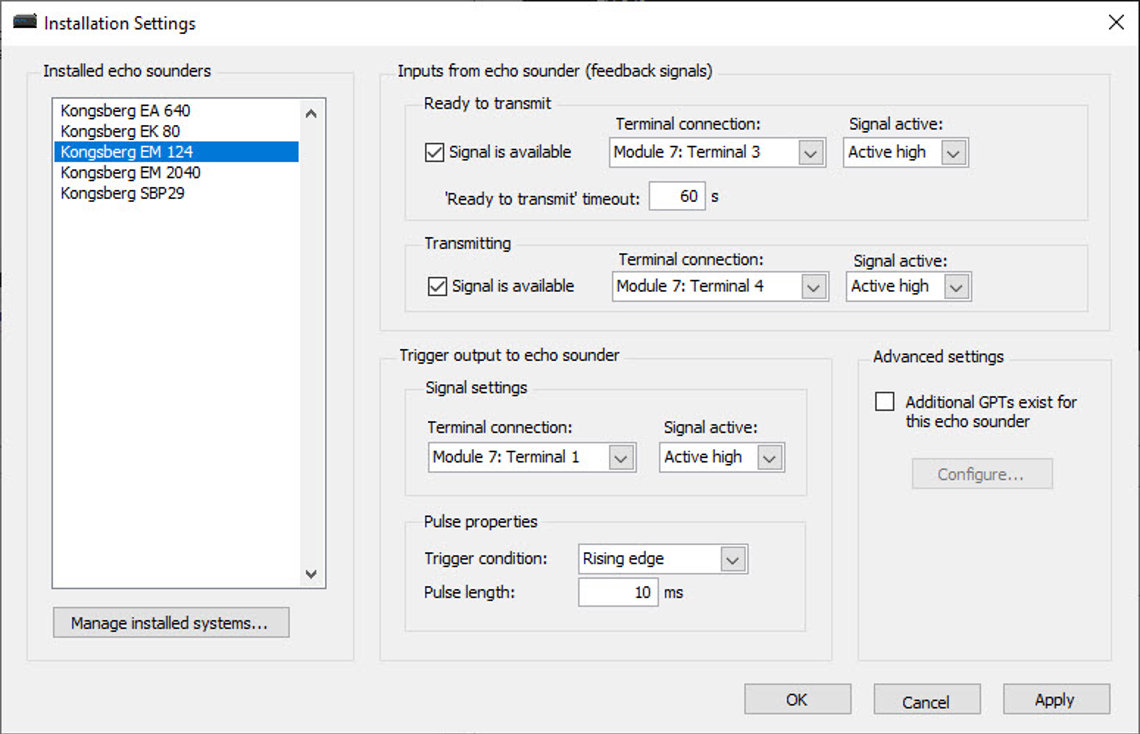The height and width of the screenshot is (734, 1140).
Task: Enable Additional GPTs exist for this echo sounder
Action: click(x=885, y=401)
